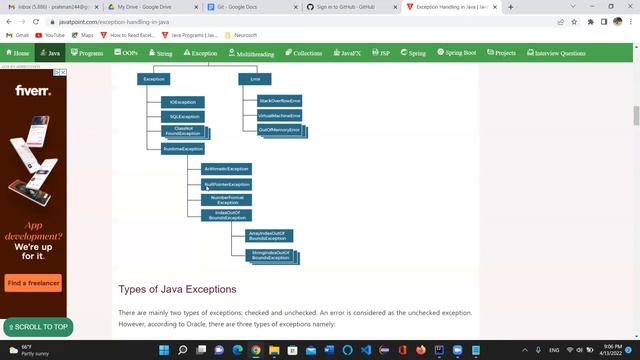
Task: Open Collections in the navbar
Action: click(303, 53)
